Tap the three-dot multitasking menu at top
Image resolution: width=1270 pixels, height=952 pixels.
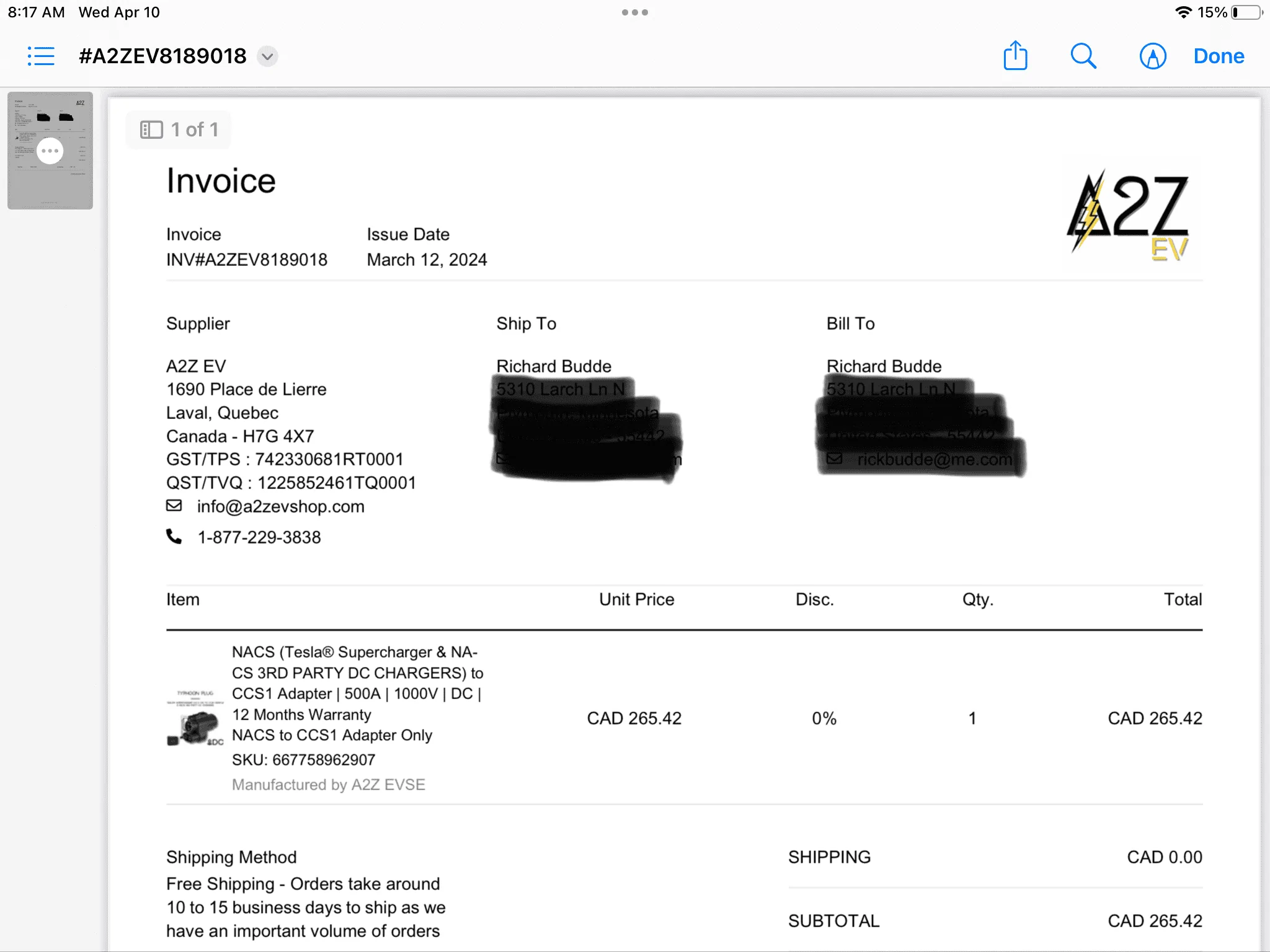click(635, 12)
